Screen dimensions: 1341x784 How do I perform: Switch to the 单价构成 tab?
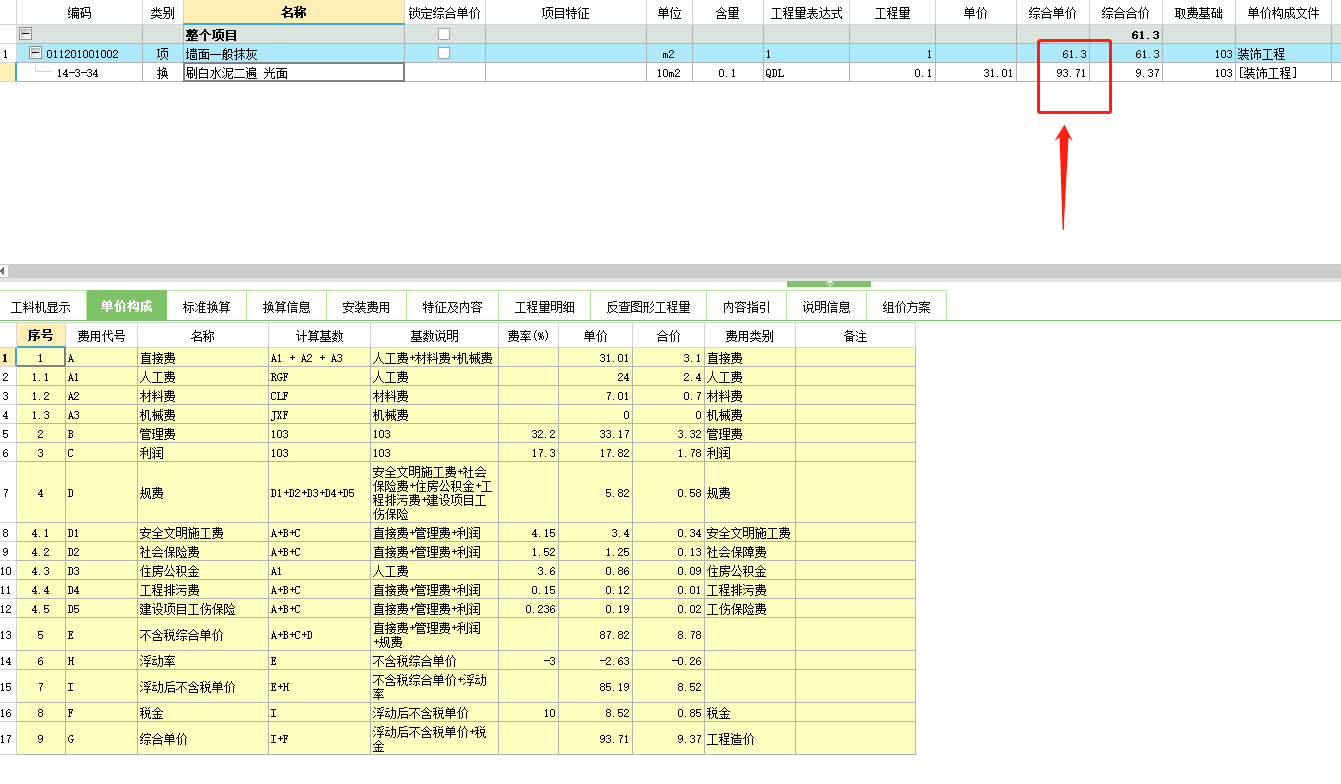pos(127,307)
